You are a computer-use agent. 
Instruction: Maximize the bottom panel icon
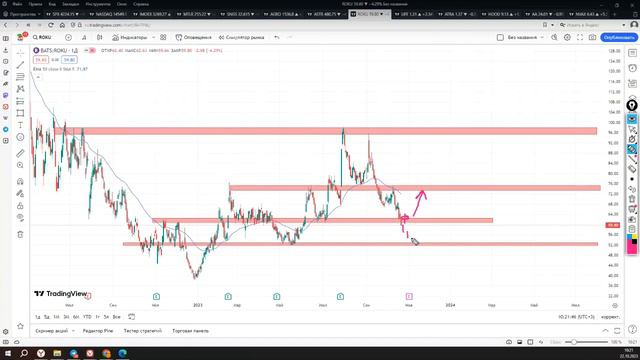617,331
